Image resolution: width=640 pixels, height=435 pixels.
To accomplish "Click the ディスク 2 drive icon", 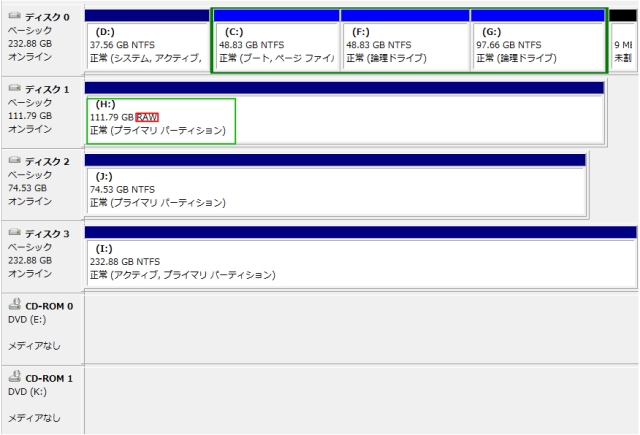I will pos(14,160).
